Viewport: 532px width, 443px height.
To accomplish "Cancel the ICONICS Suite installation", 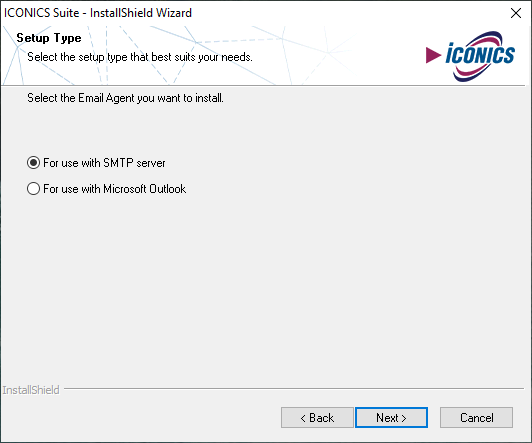I will click(476, 418).
